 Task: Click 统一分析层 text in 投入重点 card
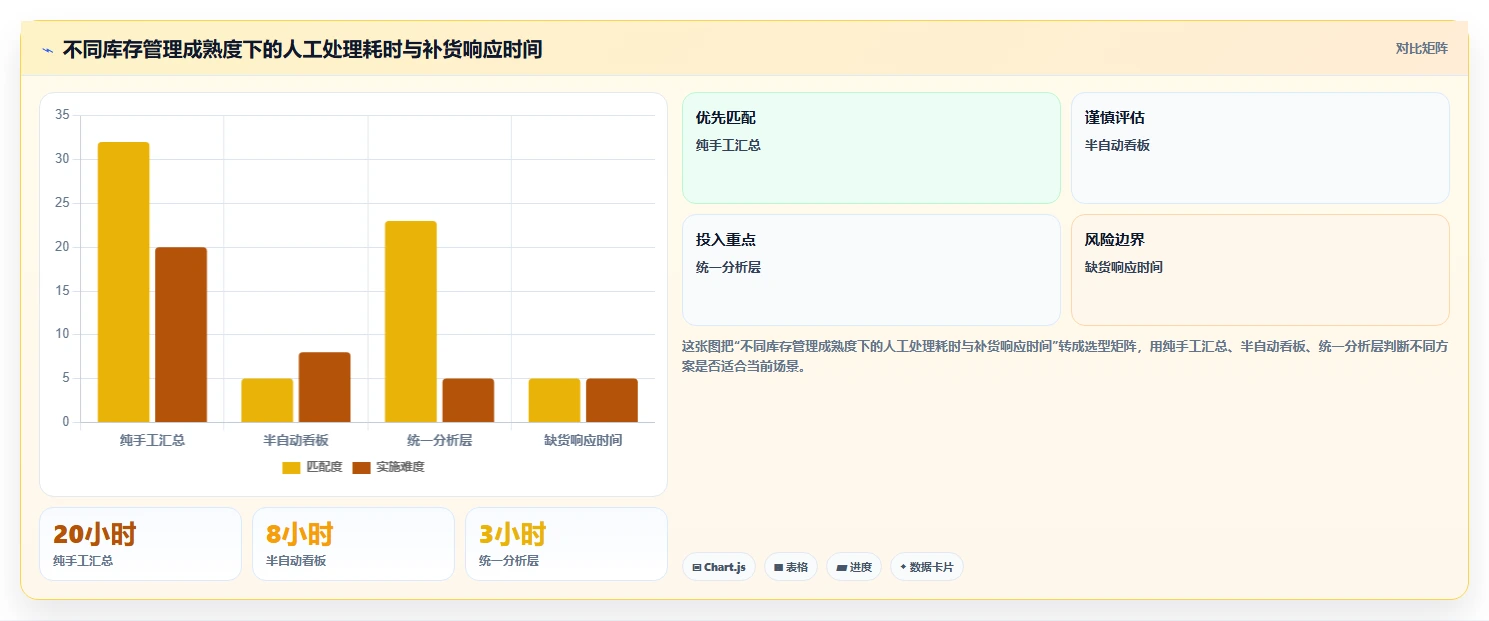click(x=728, y=267)
